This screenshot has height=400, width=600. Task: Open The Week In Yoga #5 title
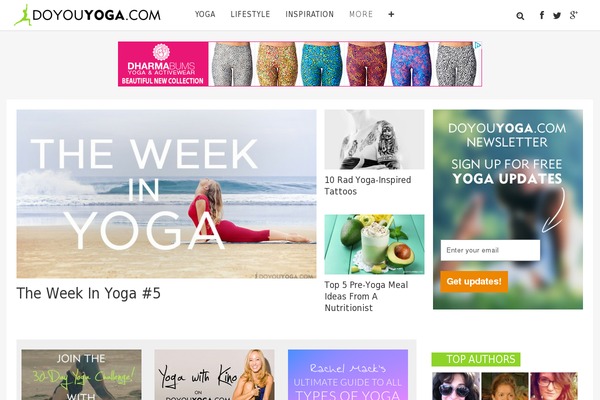(x=88, y=293)
